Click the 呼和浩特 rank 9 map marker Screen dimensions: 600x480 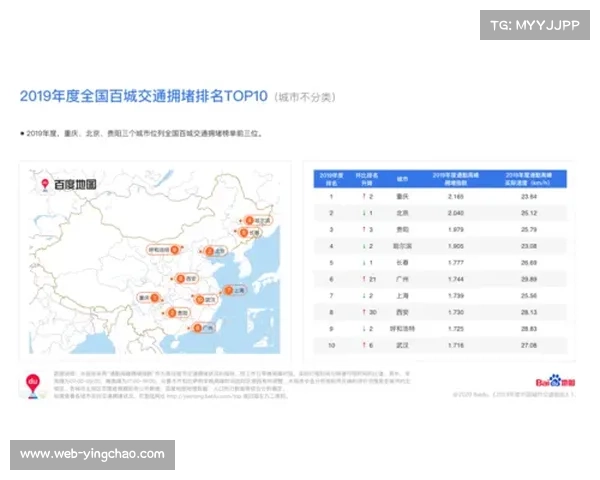164,250
